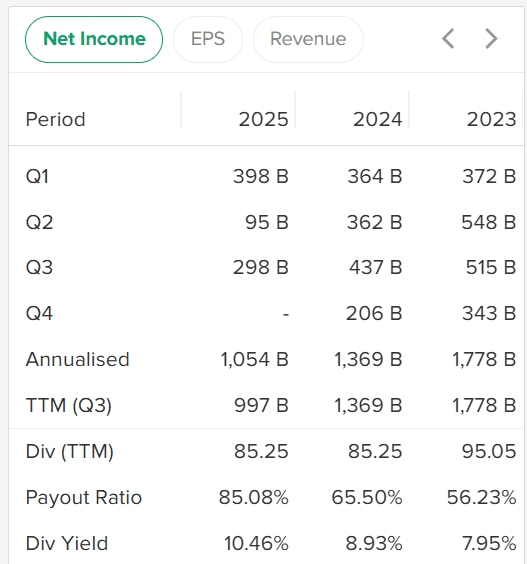Select Div (TTM) 2024 value 85.25
Image resolution: width=527 pixels, height=564 pixels.
click(x=375, y=451)
